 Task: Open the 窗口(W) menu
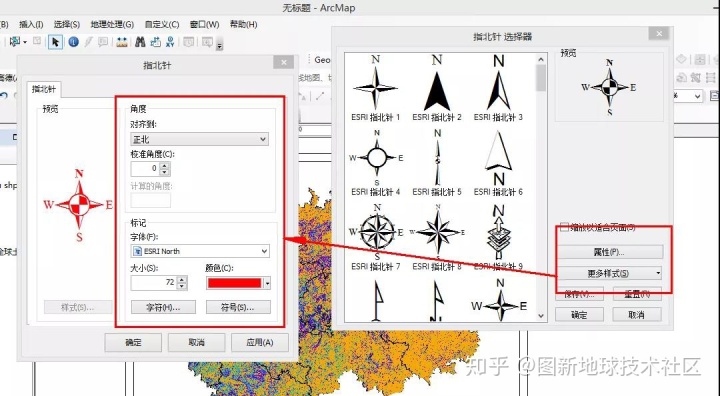(204, 24)
